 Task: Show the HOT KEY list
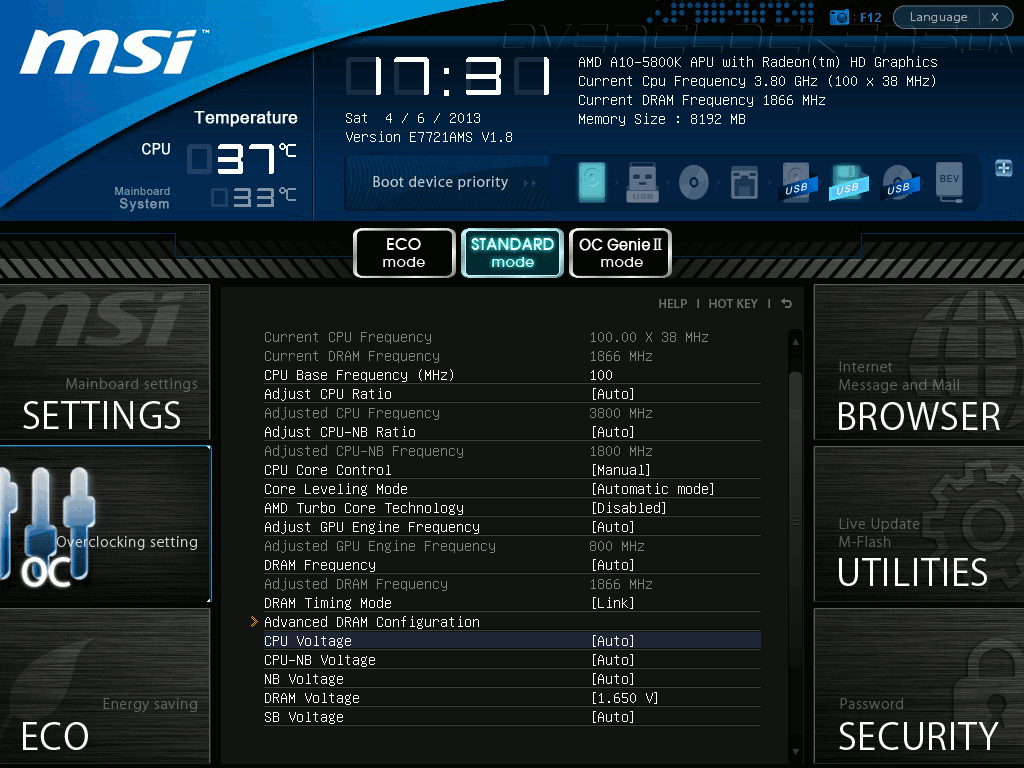coord(733,304)
